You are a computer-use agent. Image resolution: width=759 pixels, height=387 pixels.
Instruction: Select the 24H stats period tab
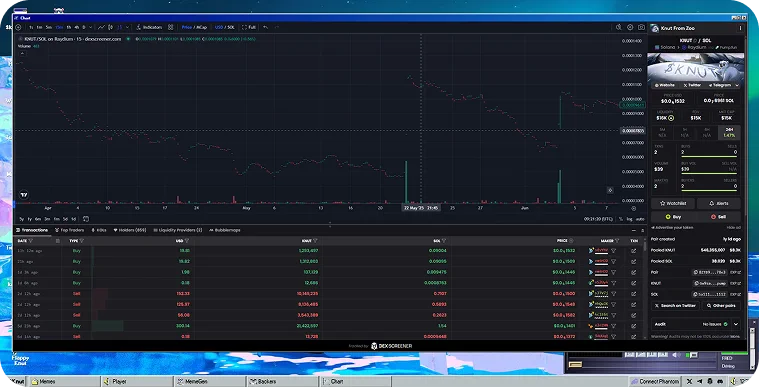coord(729,133)
